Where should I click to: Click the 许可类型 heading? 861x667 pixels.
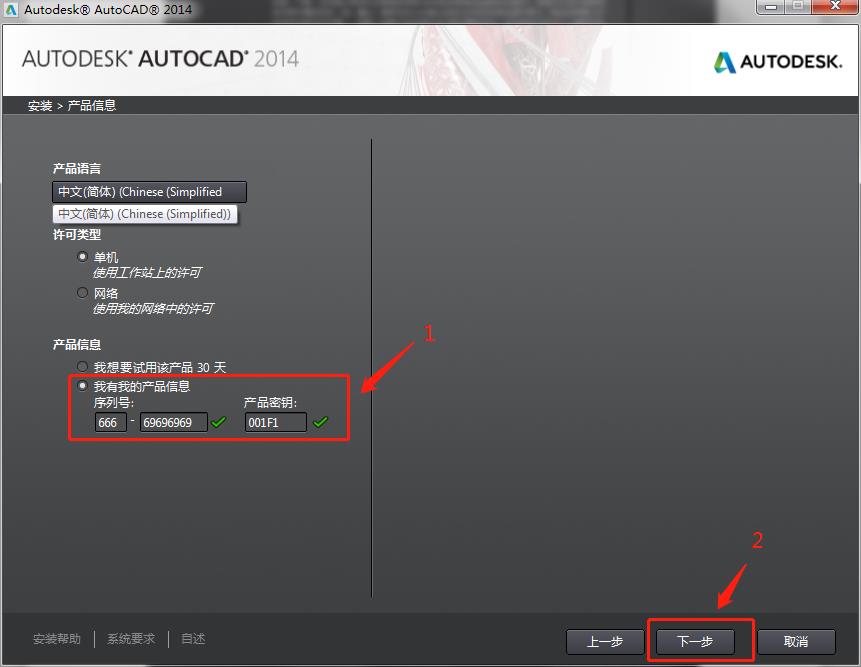coord(77,234)
